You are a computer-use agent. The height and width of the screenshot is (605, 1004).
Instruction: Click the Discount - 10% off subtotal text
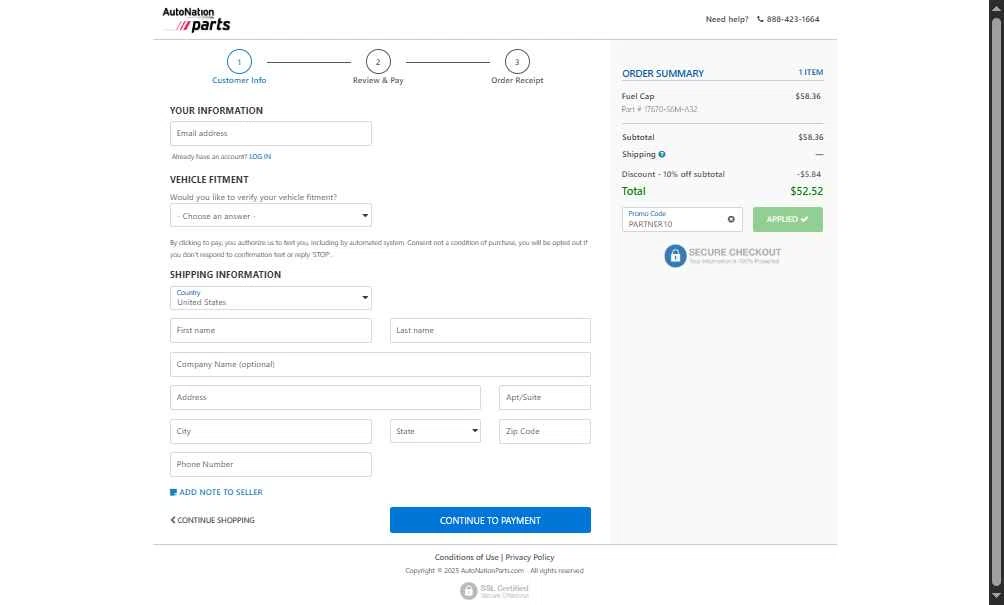[673, 174]
